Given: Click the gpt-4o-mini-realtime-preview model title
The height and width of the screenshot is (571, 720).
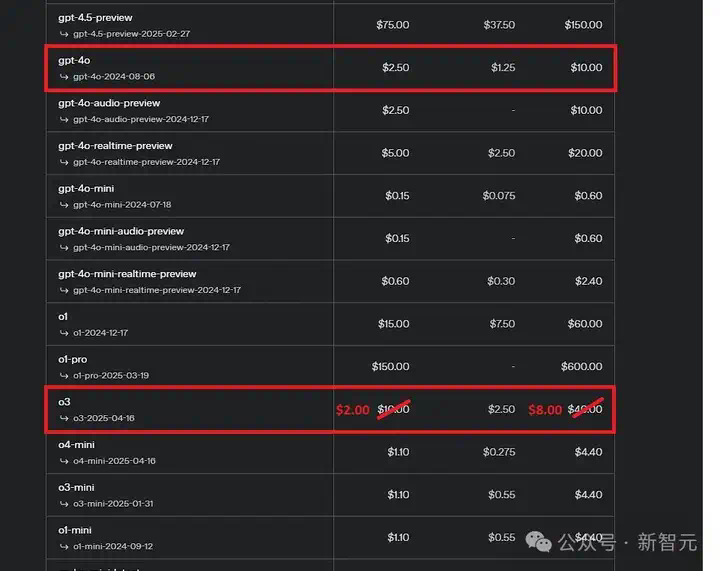Looking at the screenshot, I should point(127,274).
